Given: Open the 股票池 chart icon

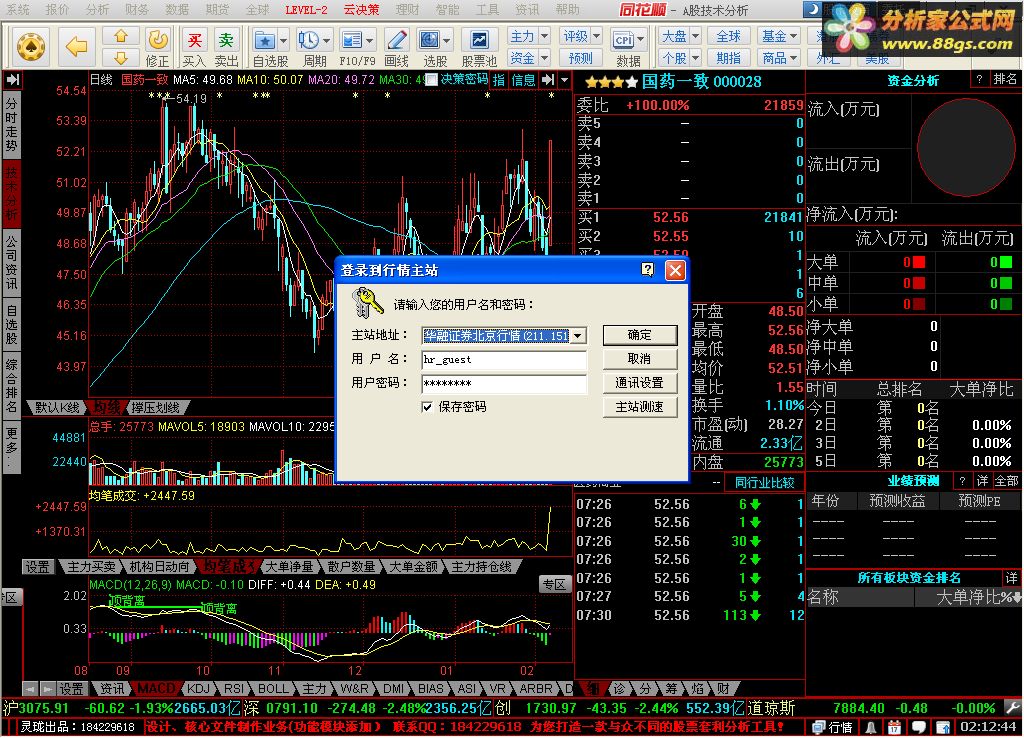Looking at the screenshot, I should tap(479, 40).
